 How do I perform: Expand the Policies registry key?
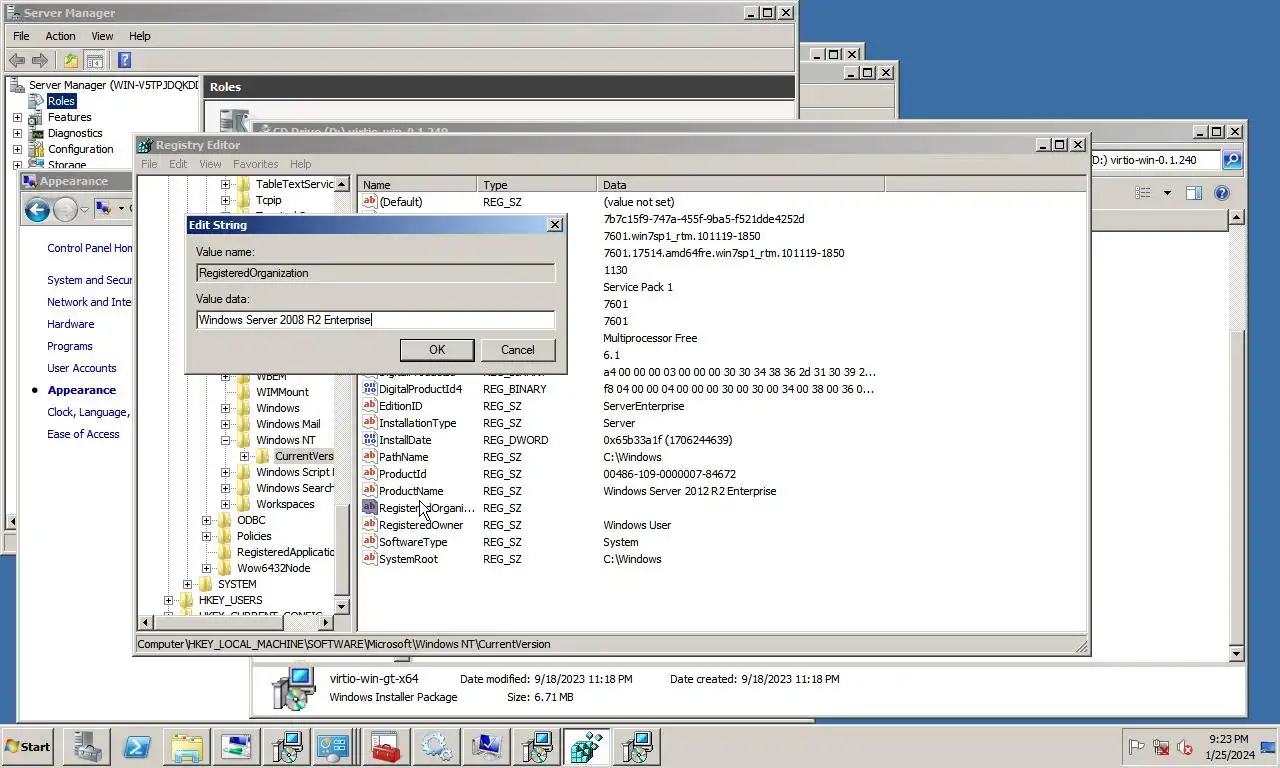pos(206,536)
